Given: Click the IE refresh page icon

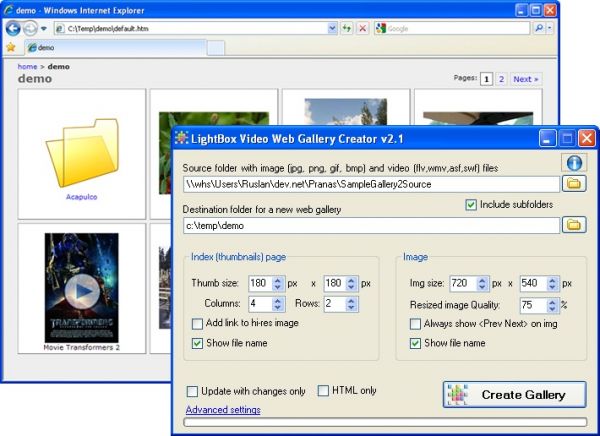Looking at the screenshot, I should pos(346,29).
